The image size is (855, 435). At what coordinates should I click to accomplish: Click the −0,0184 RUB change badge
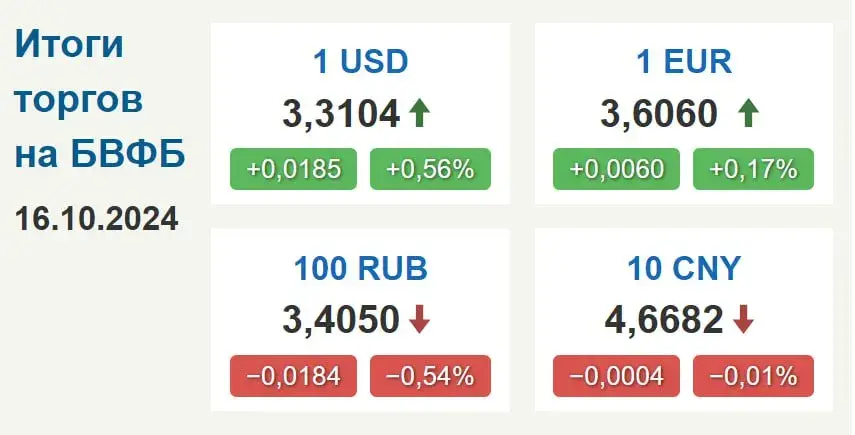pyautogui.click(x=294, y=376)
